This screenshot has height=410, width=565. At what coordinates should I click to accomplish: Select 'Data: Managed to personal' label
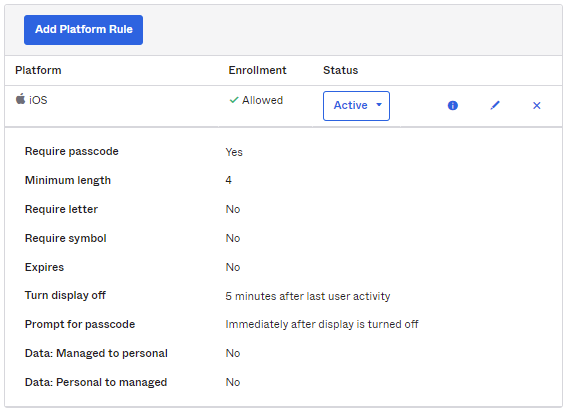[96, 353]
